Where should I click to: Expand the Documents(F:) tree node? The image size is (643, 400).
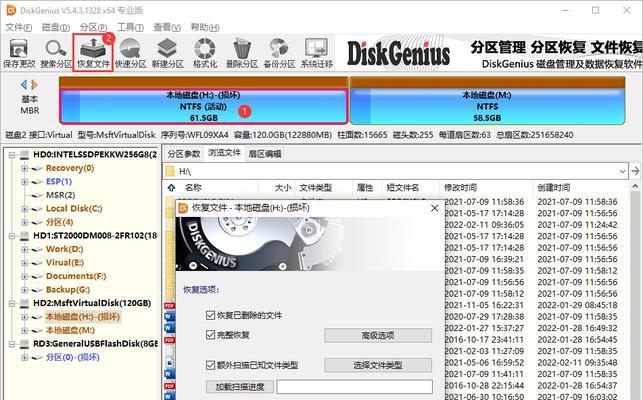pyautogui.click(x=25, y=277)
